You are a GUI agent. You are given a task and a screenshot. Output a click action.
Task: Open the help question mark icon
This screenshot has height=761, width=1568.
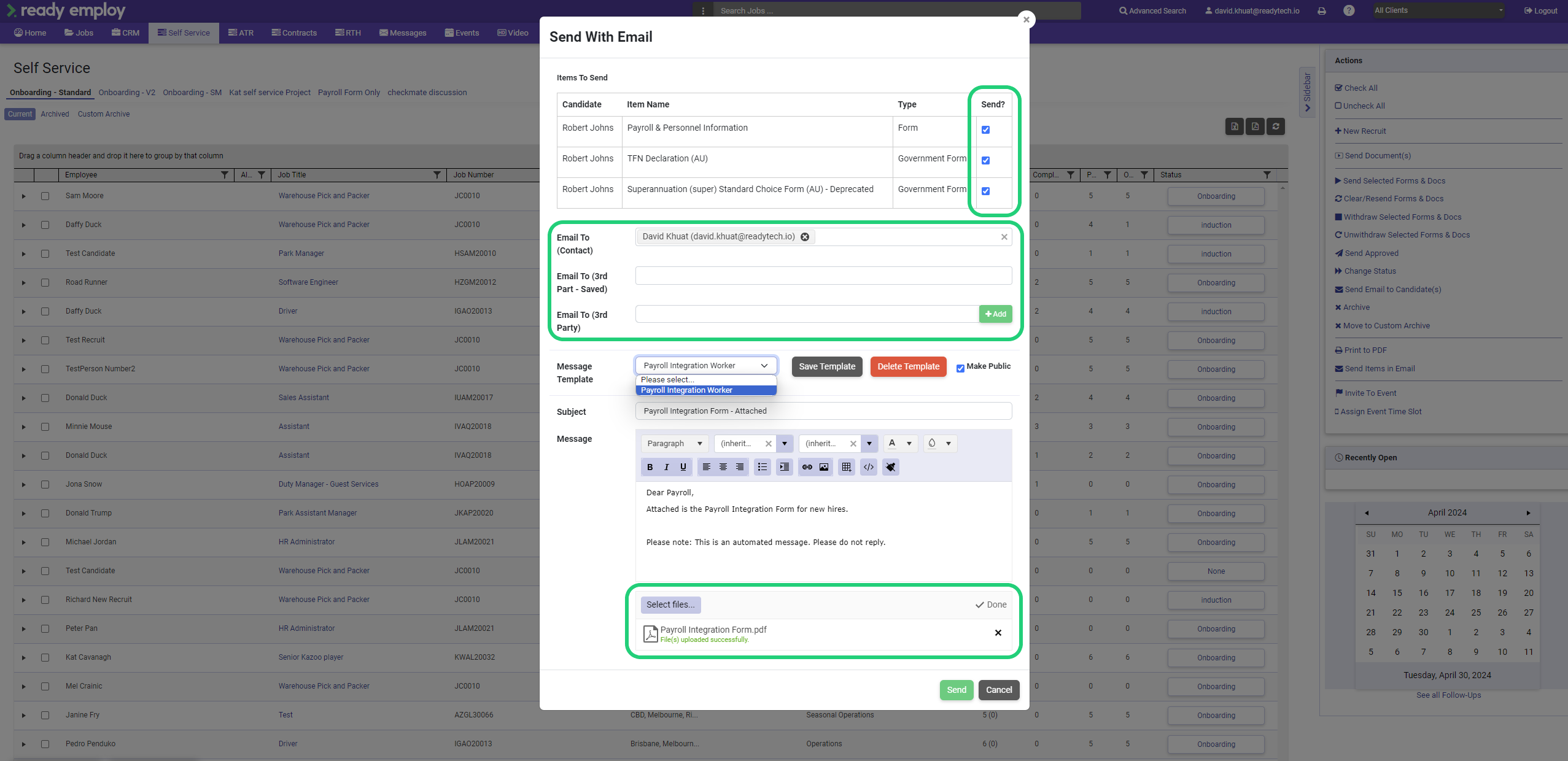[x=1349, y=10]
